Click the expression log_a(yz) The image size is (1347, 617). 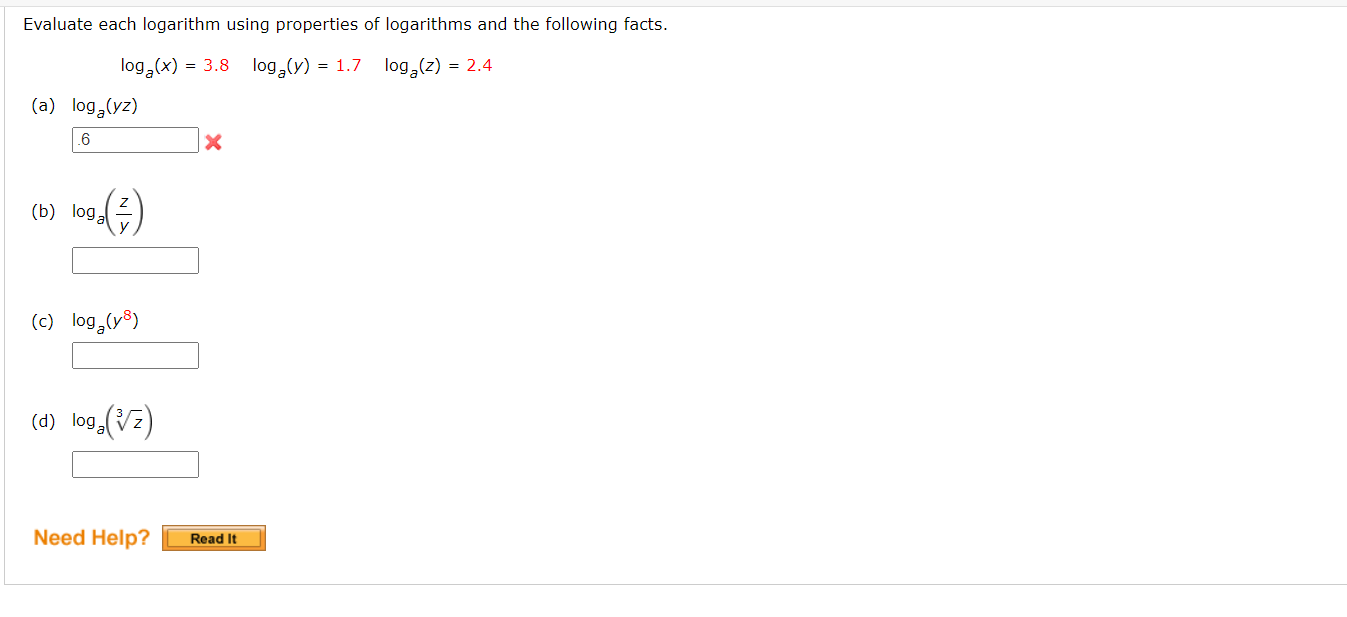[104, 105]
